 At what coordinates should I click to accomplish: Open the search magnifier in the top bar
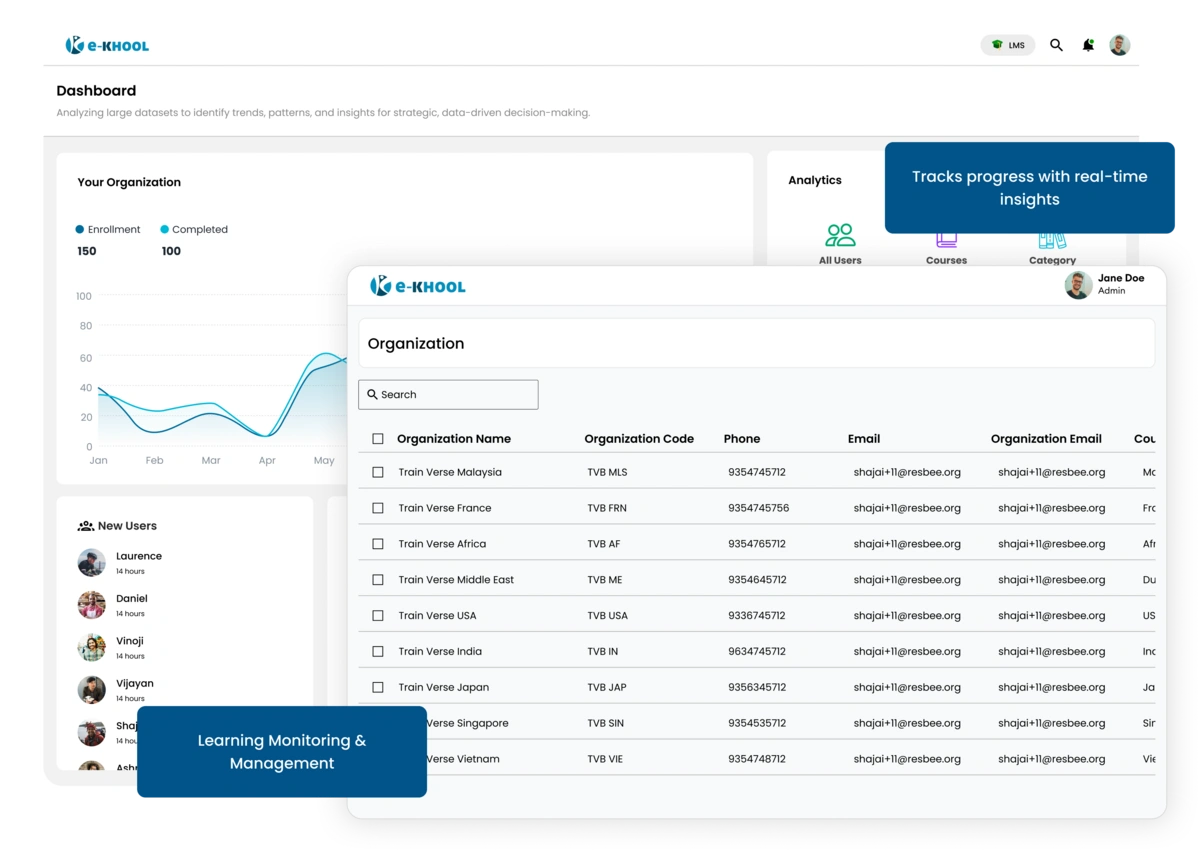click(1056, 45)
